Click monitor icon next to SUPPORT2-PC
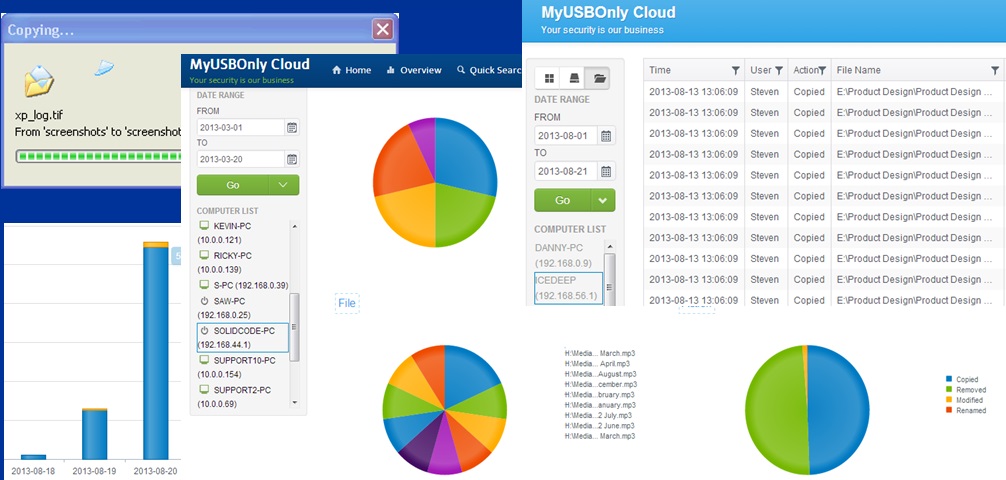This screenshot has height=480, width=1006. [205, 390]
